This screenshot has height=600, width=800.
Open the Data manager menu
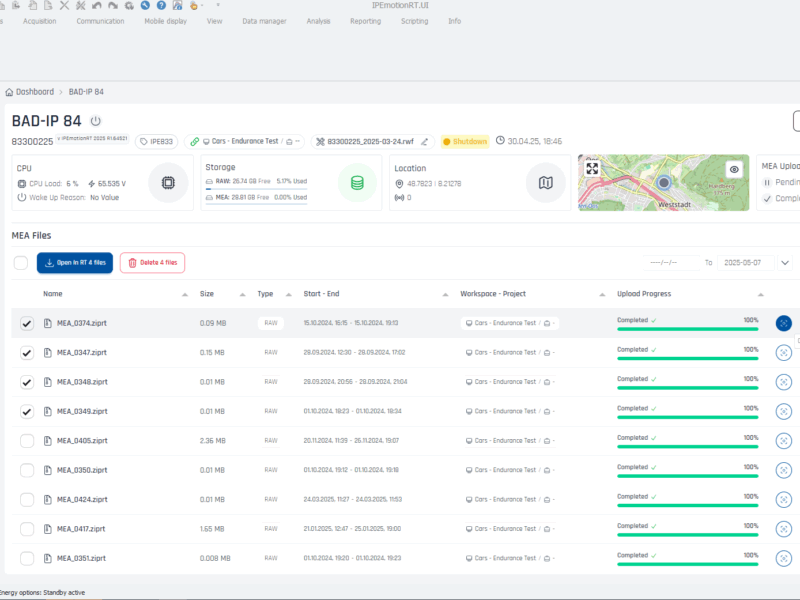click(264, 21)
